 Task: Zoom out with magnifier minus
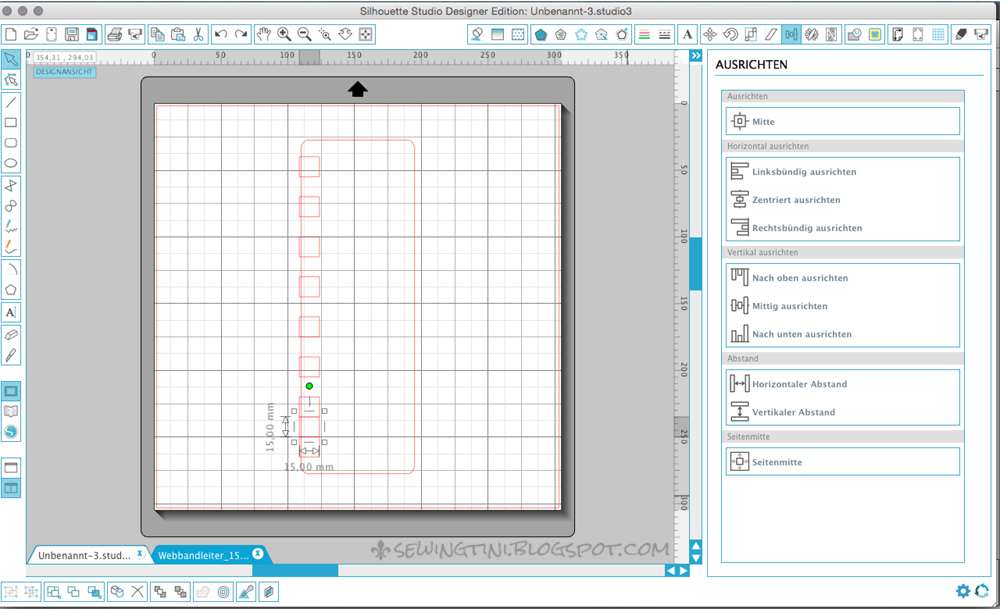pyautogui.click(x=304, y=34)
